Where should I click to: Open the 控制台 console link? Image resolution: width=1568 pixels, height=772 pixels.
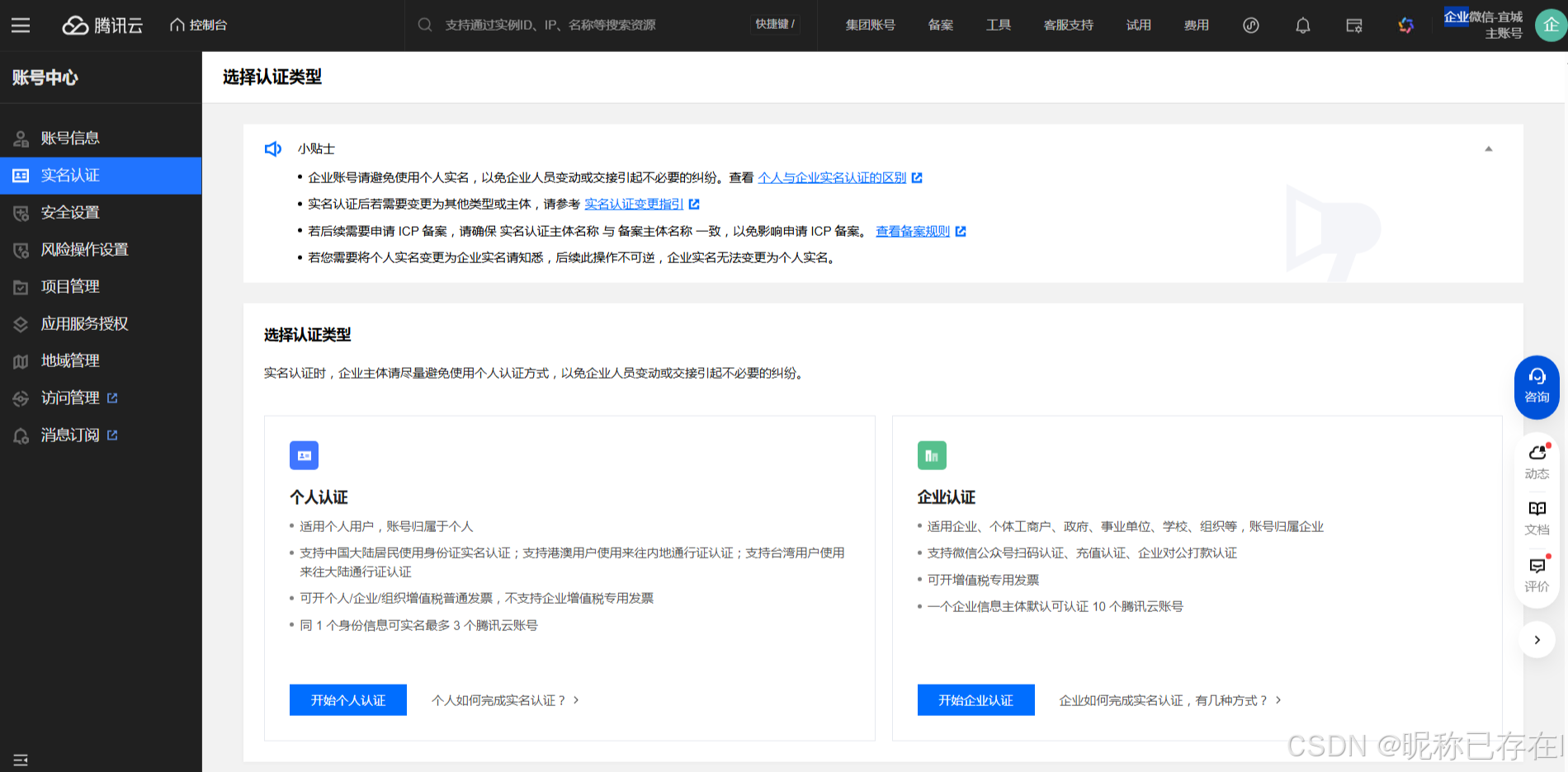(x=198, y=24)
